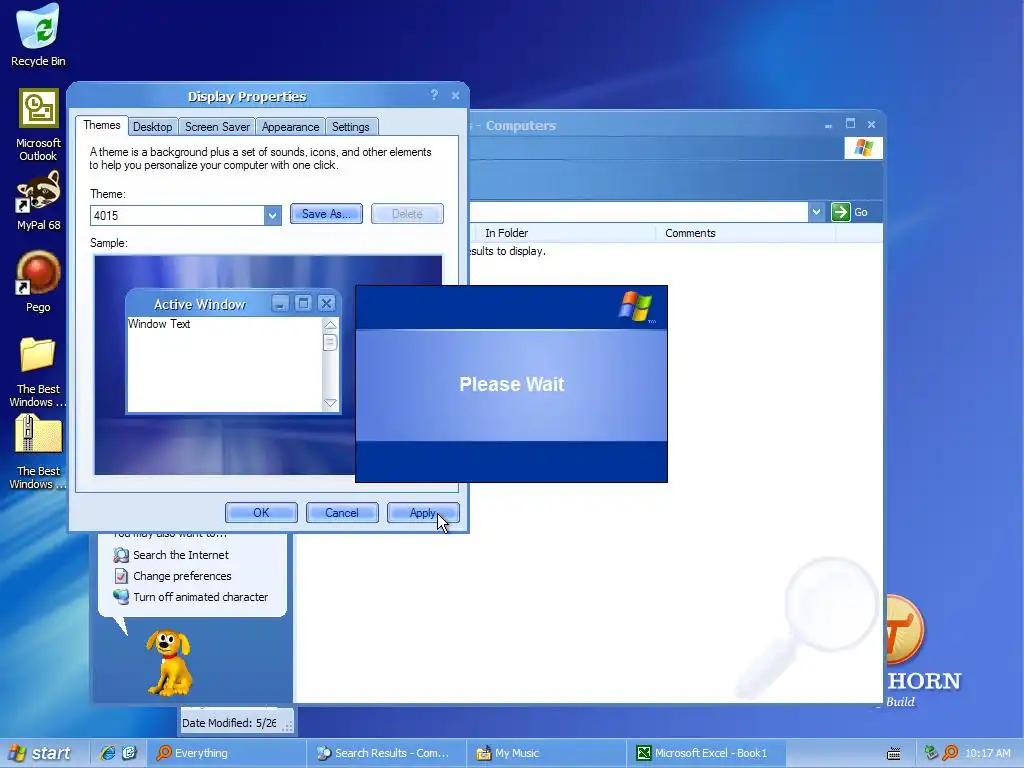Switch to Search Results taskbar button
1024x768 pixels.
click(385, 753)
